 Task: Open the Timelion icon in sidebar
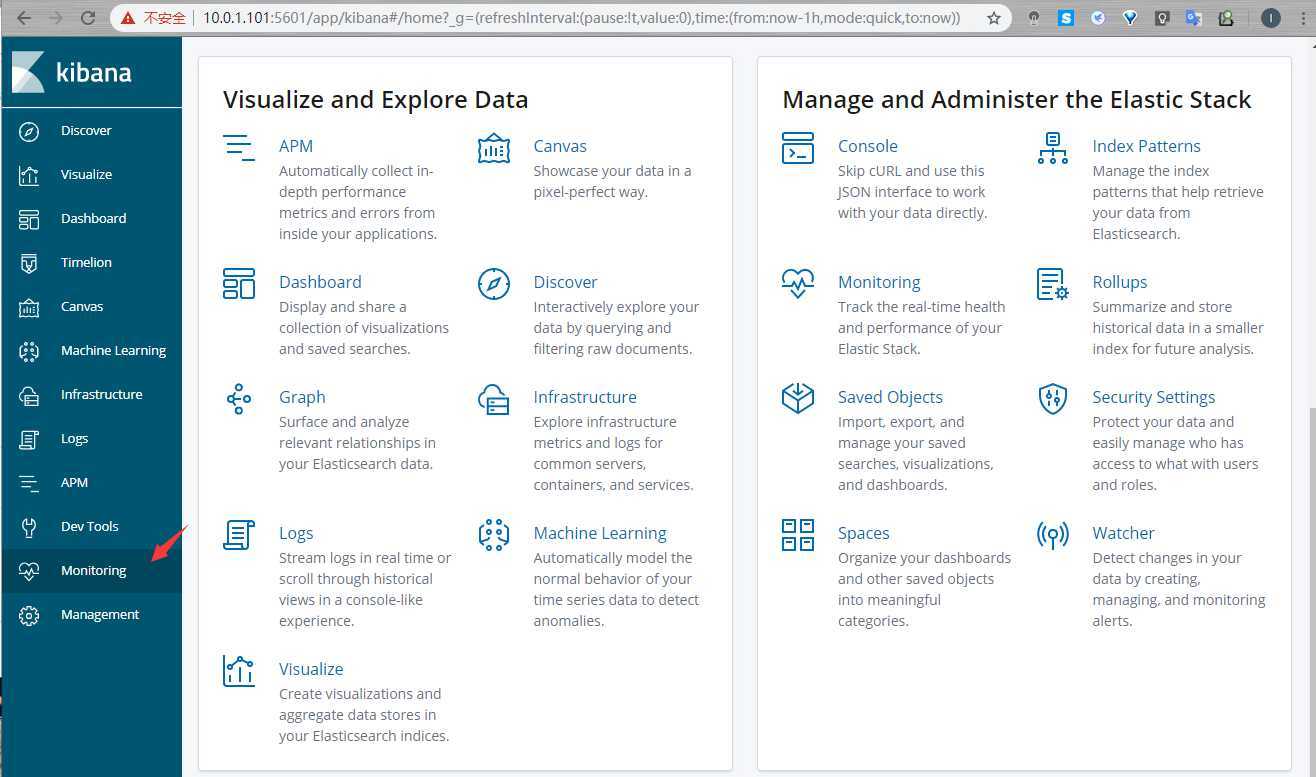[29, 263]
